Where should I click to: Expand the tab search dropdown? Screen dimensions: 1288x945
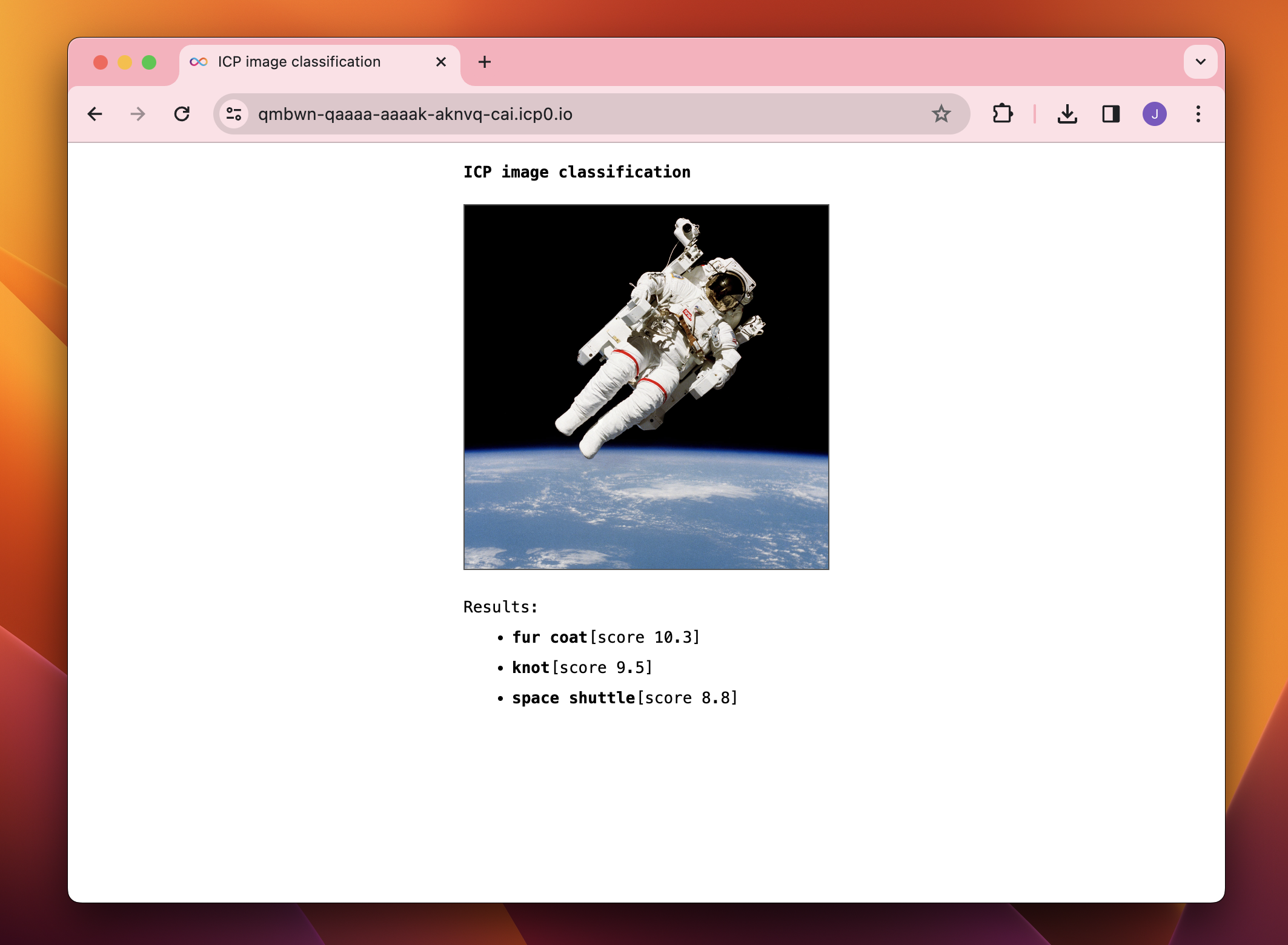(x=1201, y=62)
